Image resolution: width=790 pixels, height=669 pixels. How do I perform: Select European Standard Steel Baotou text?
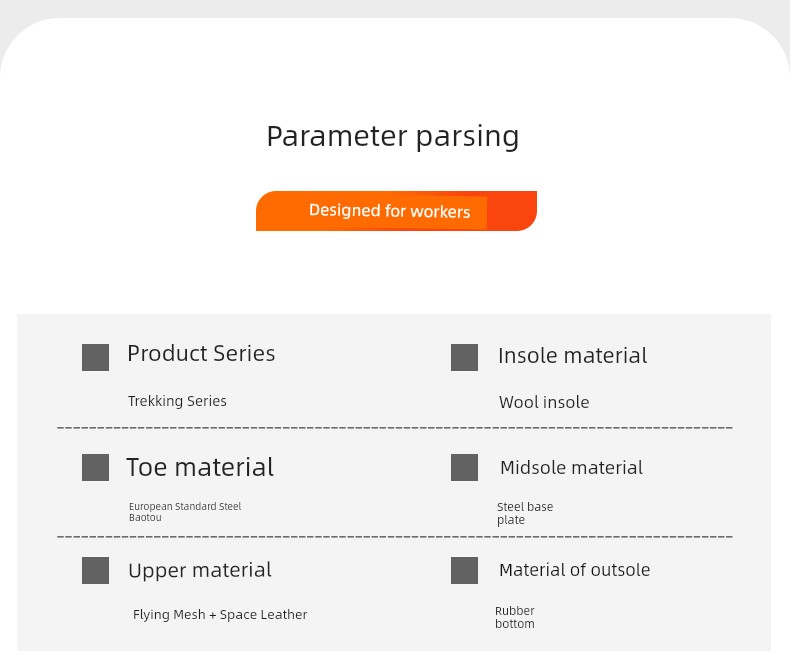(x=185, y=512)
